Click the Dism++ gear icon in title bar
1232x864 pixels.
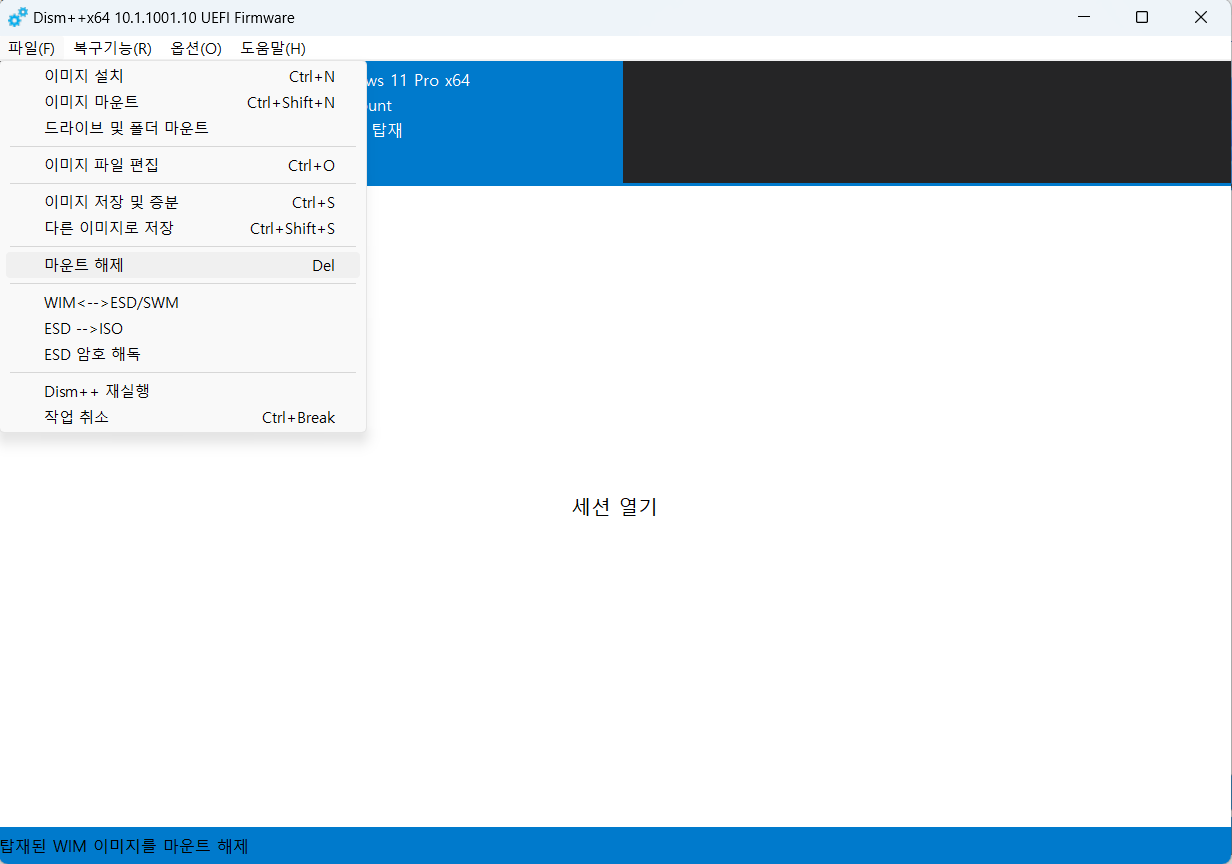[18, 18]
